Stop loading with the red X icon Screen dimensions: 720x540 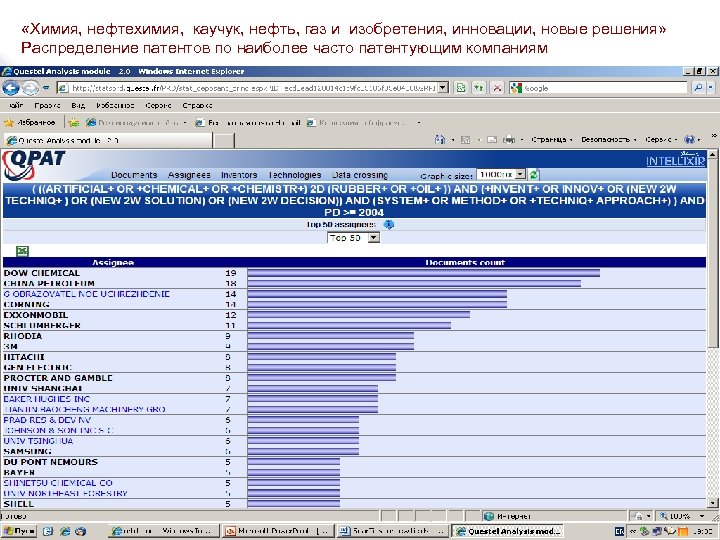(496, 88)
